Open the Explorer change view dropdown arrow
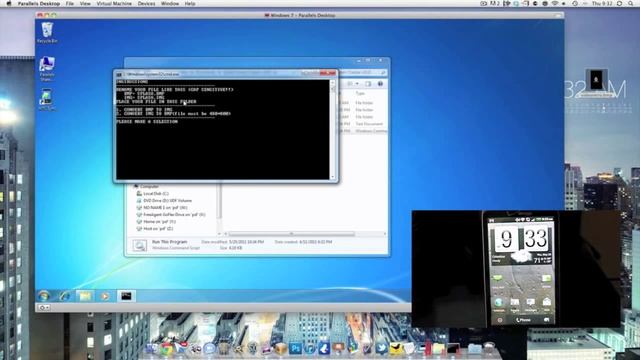 coord(357,84)
